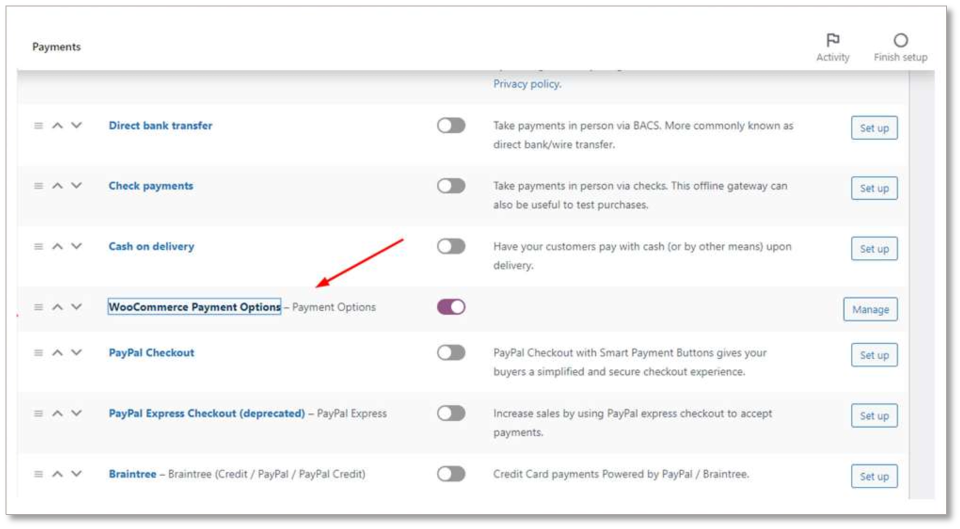Open the Braintree link
960x529 pixels.
(132, 474)
